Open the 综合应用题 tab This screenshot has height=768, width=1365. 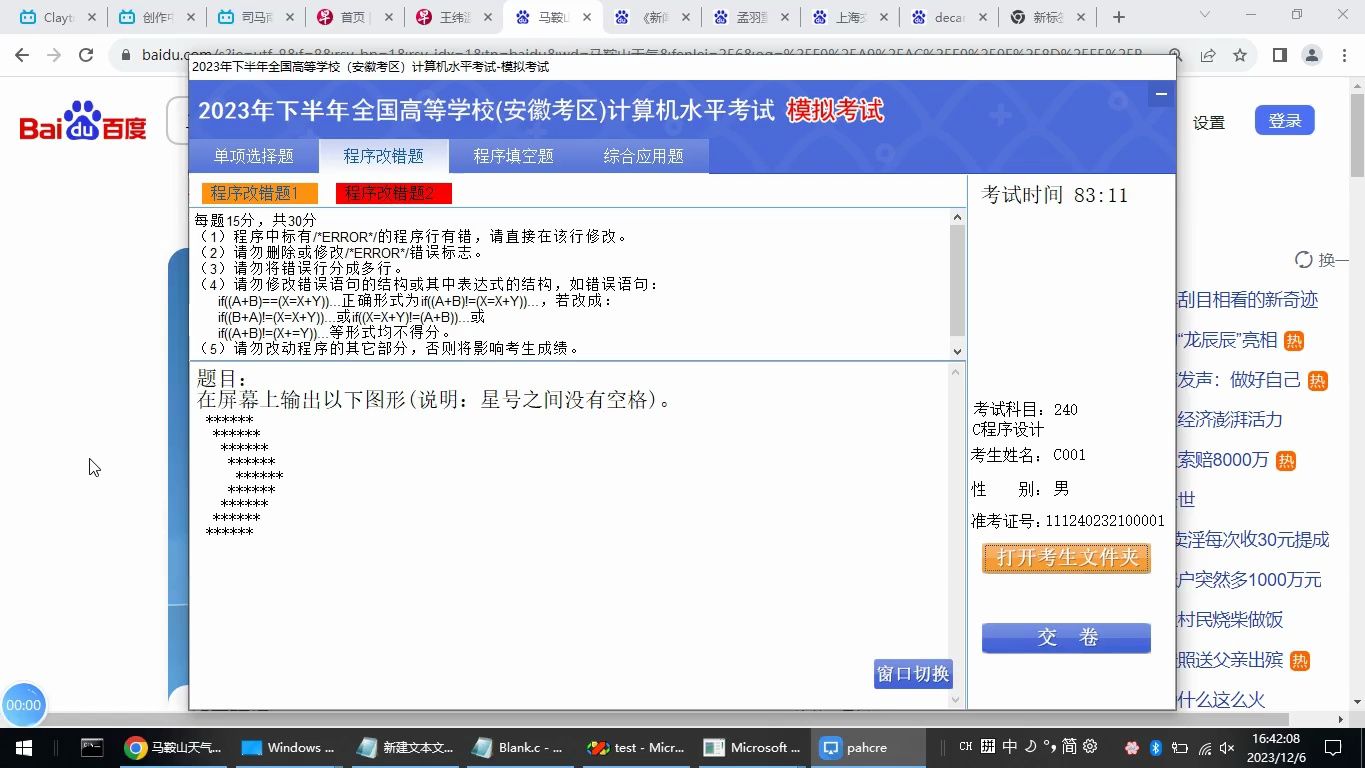(x=644, y=156)
